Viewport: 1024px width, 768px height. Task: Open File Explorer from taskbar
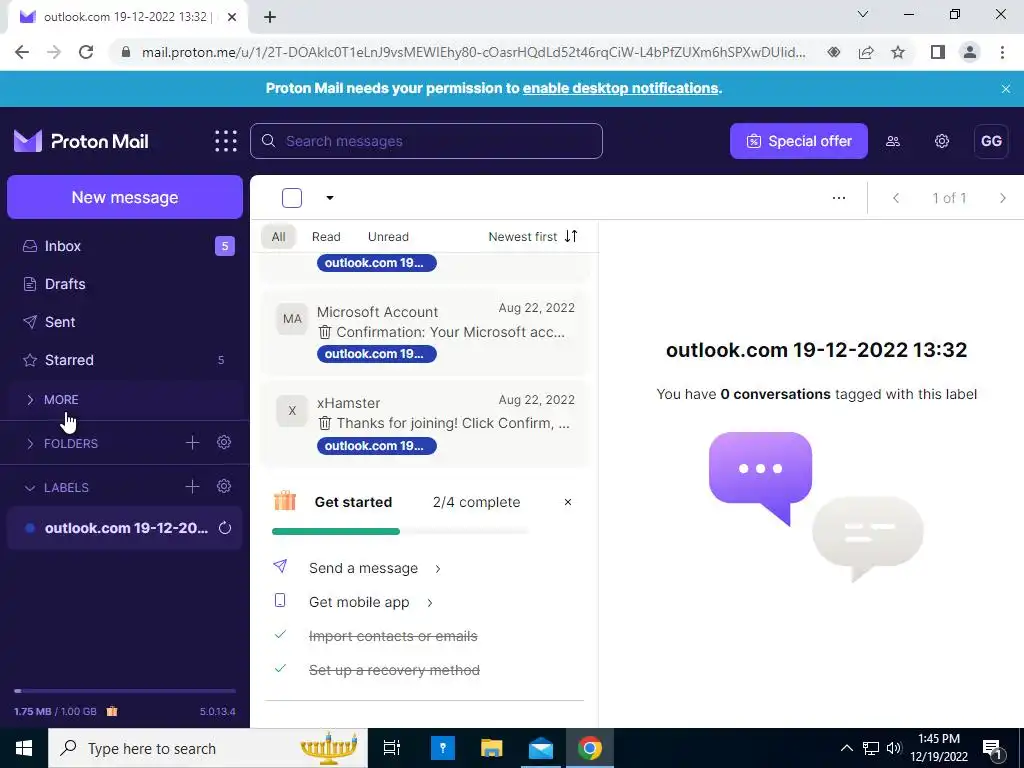[x=491, y=748]
